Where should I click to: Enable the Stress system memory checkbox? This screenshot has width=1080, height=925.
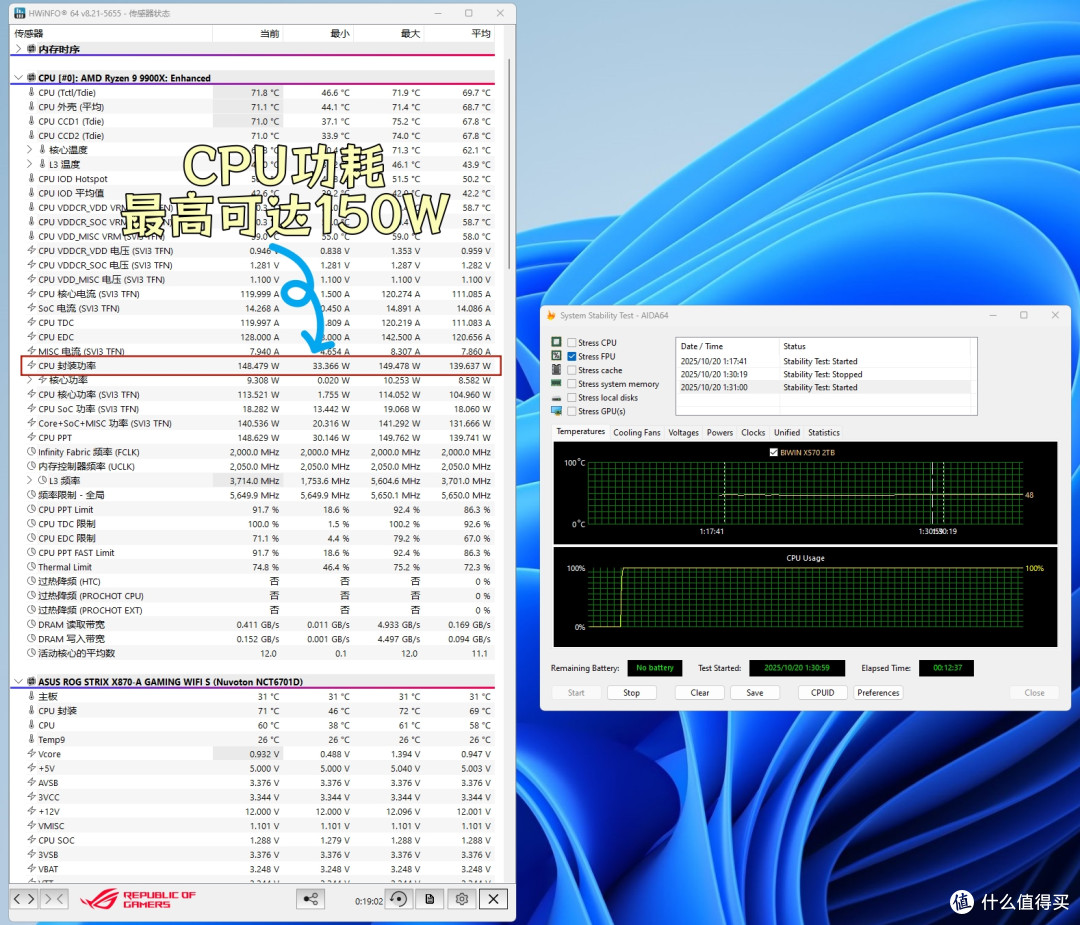572,384
